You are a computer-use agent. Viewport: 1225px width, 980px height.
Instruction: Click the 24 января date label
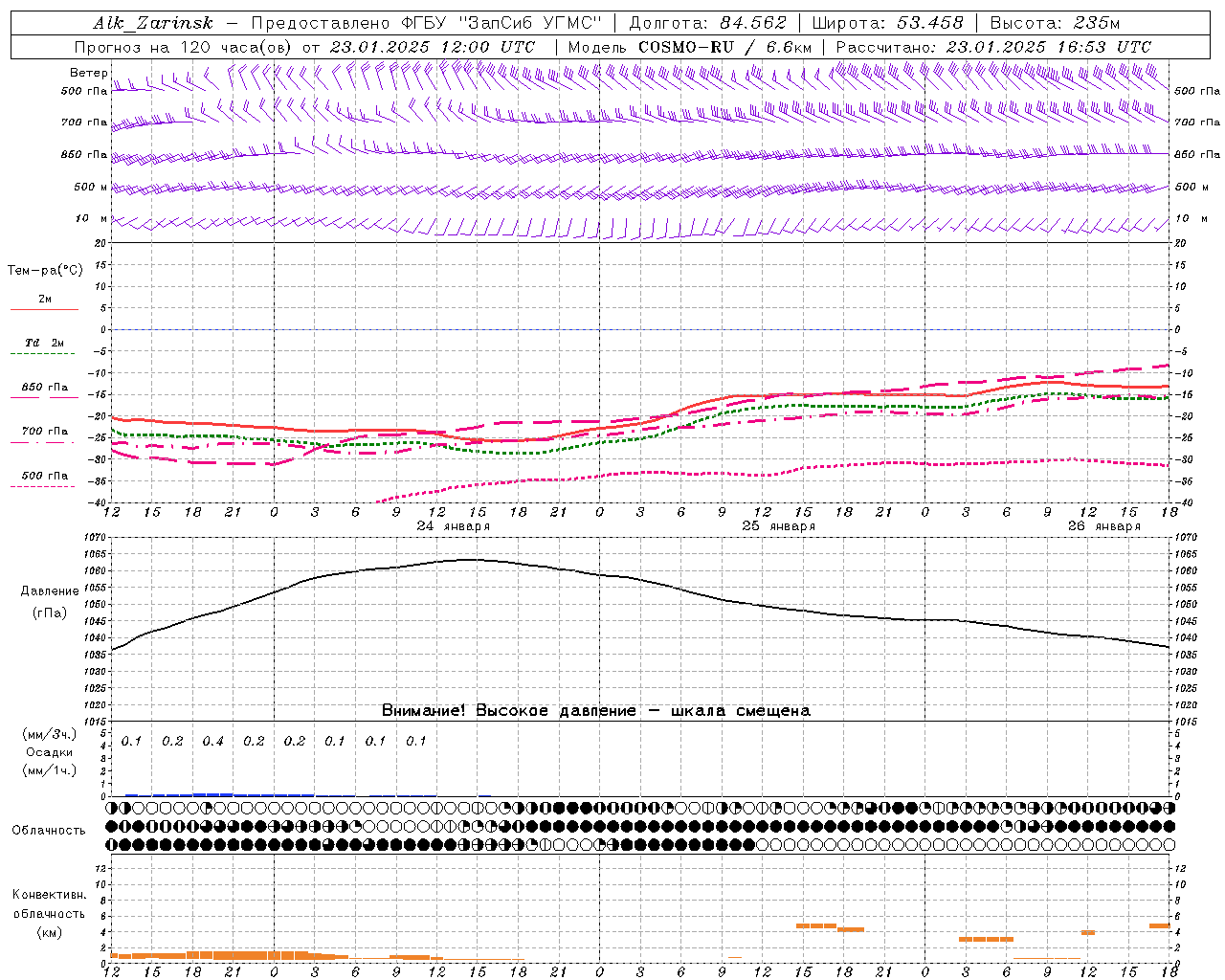tap(454, 526)
